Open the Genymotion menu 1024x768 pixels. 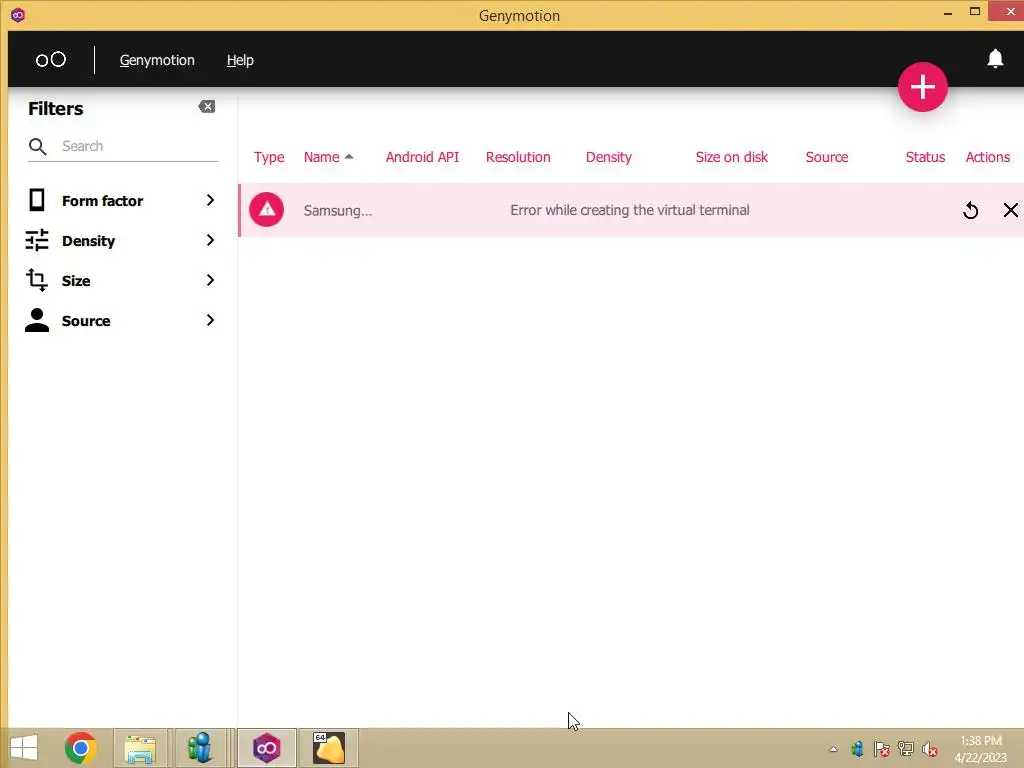click(157, 60)
